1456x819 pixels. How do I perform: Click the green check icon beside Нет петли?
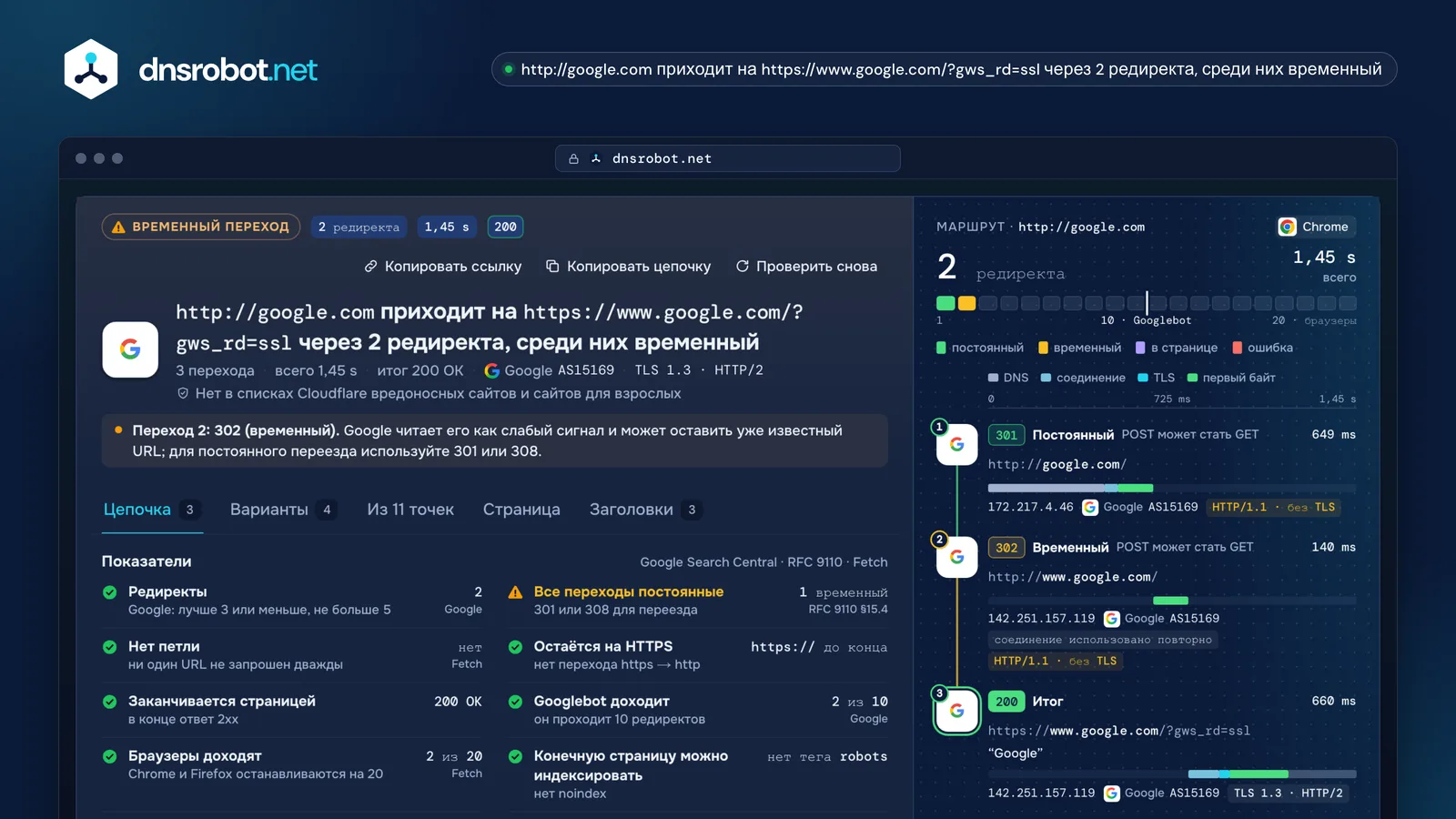tap(110, 647)
